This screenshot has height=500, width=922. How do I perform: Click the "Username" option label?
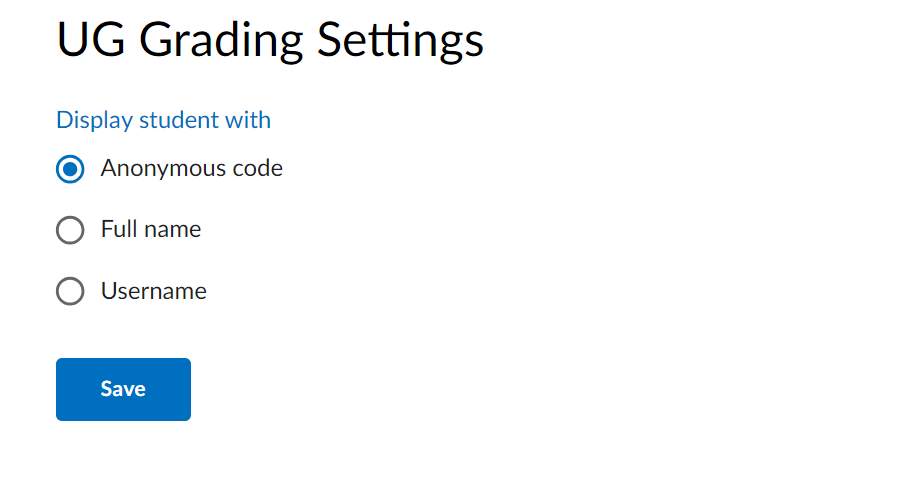(154, 292)
